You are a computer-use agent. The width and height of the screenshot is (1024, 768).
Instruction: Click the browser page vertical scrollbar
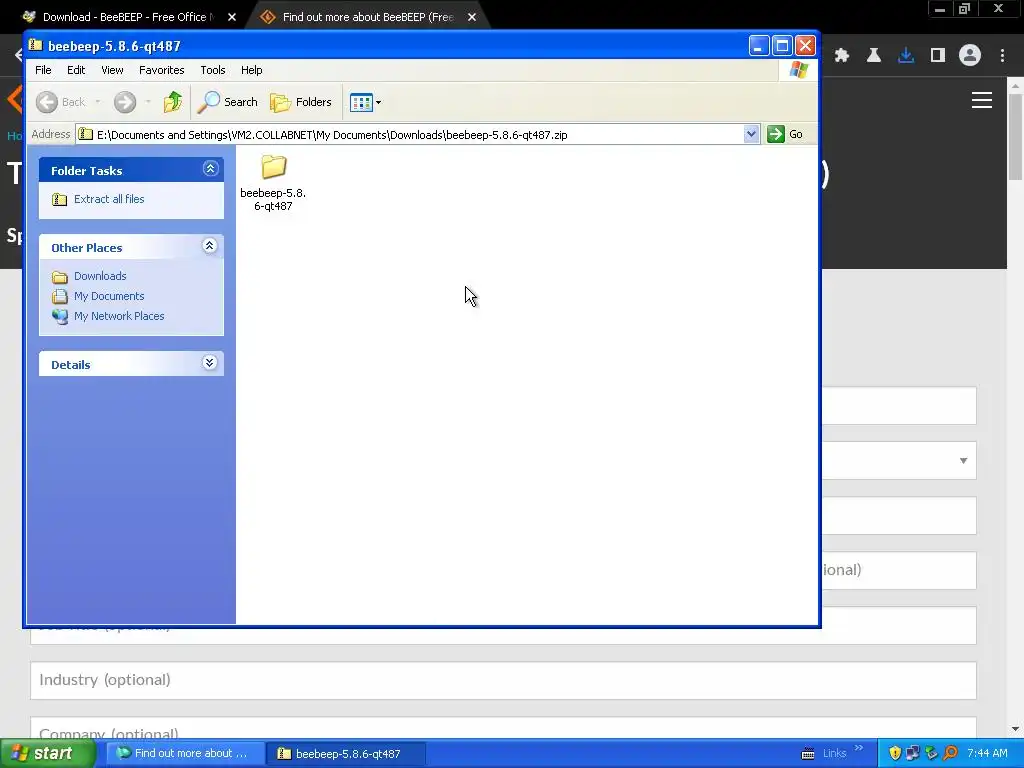pyautogui.click(x=1015, y=137)
